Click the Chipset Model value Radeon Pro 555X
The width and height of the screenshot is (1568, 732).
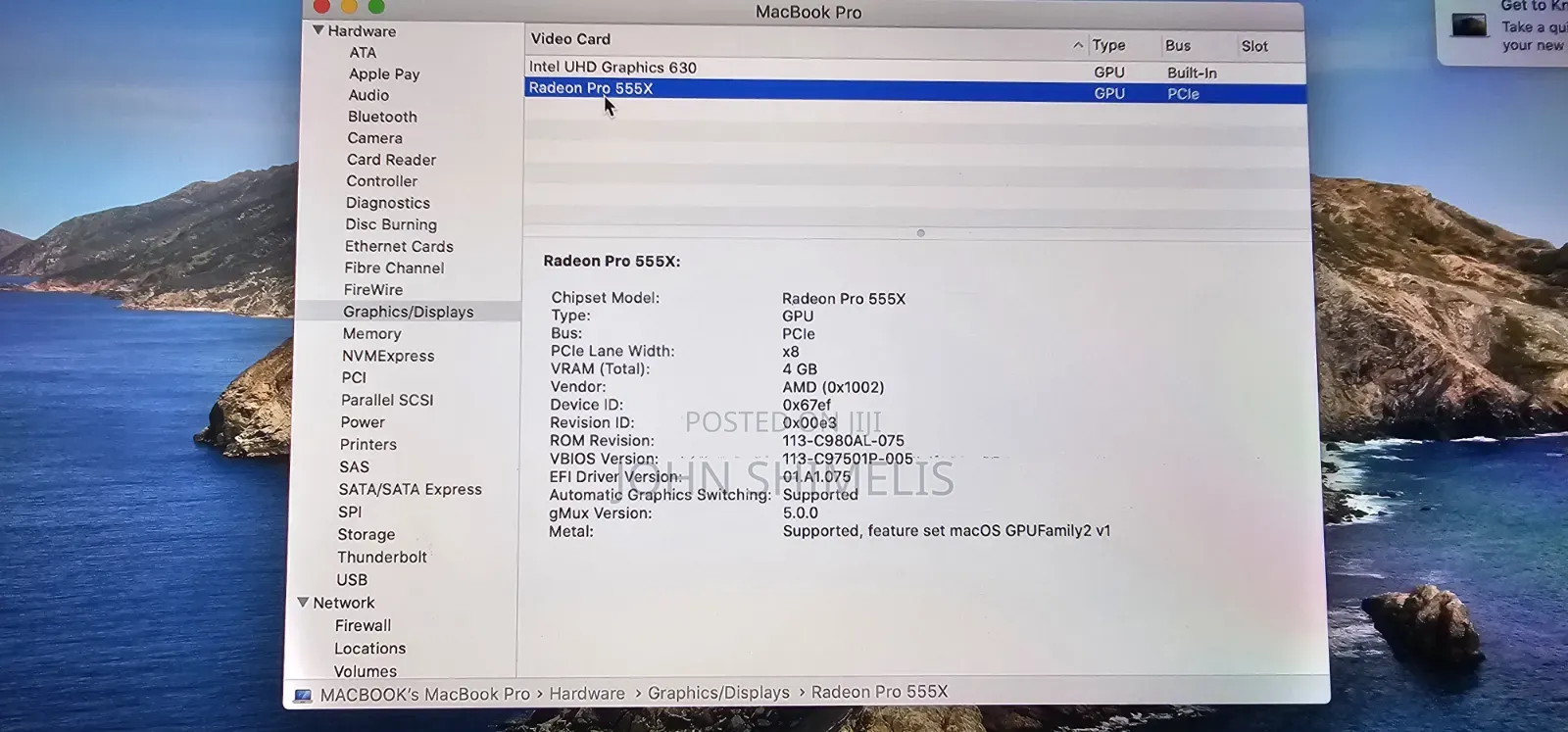843,299
